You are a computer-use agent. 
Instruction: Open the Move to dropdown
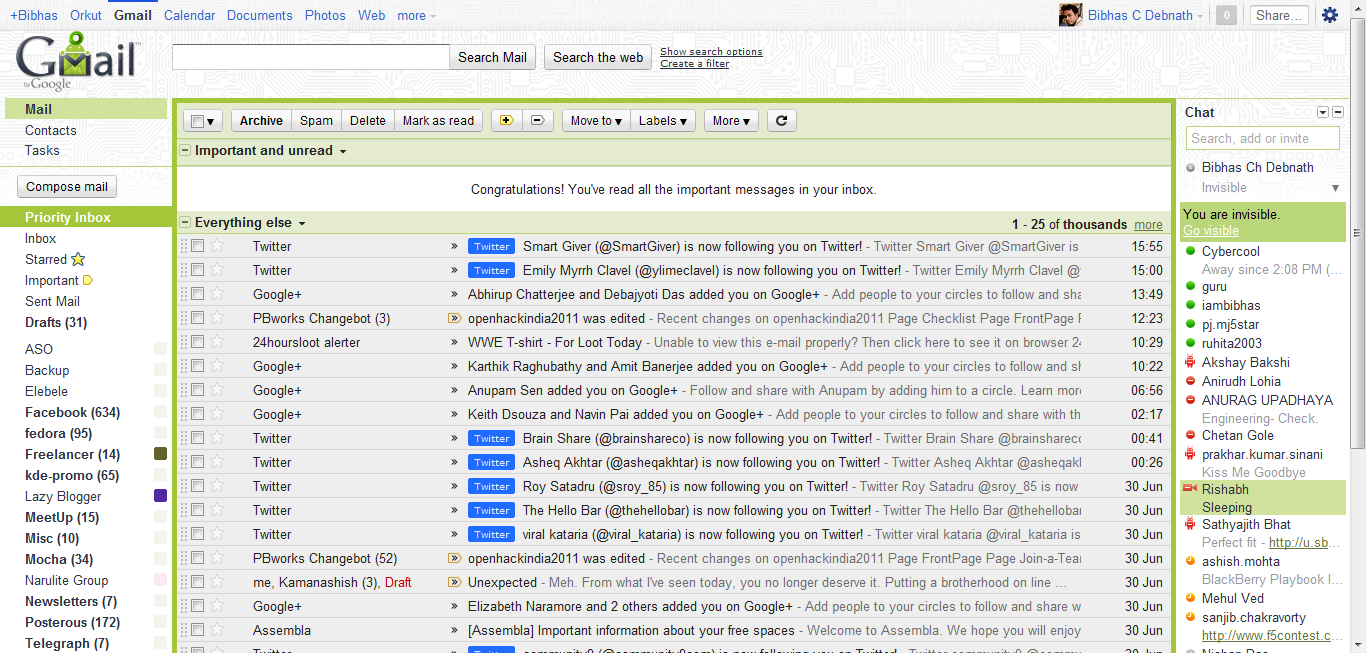coord(596,121)
